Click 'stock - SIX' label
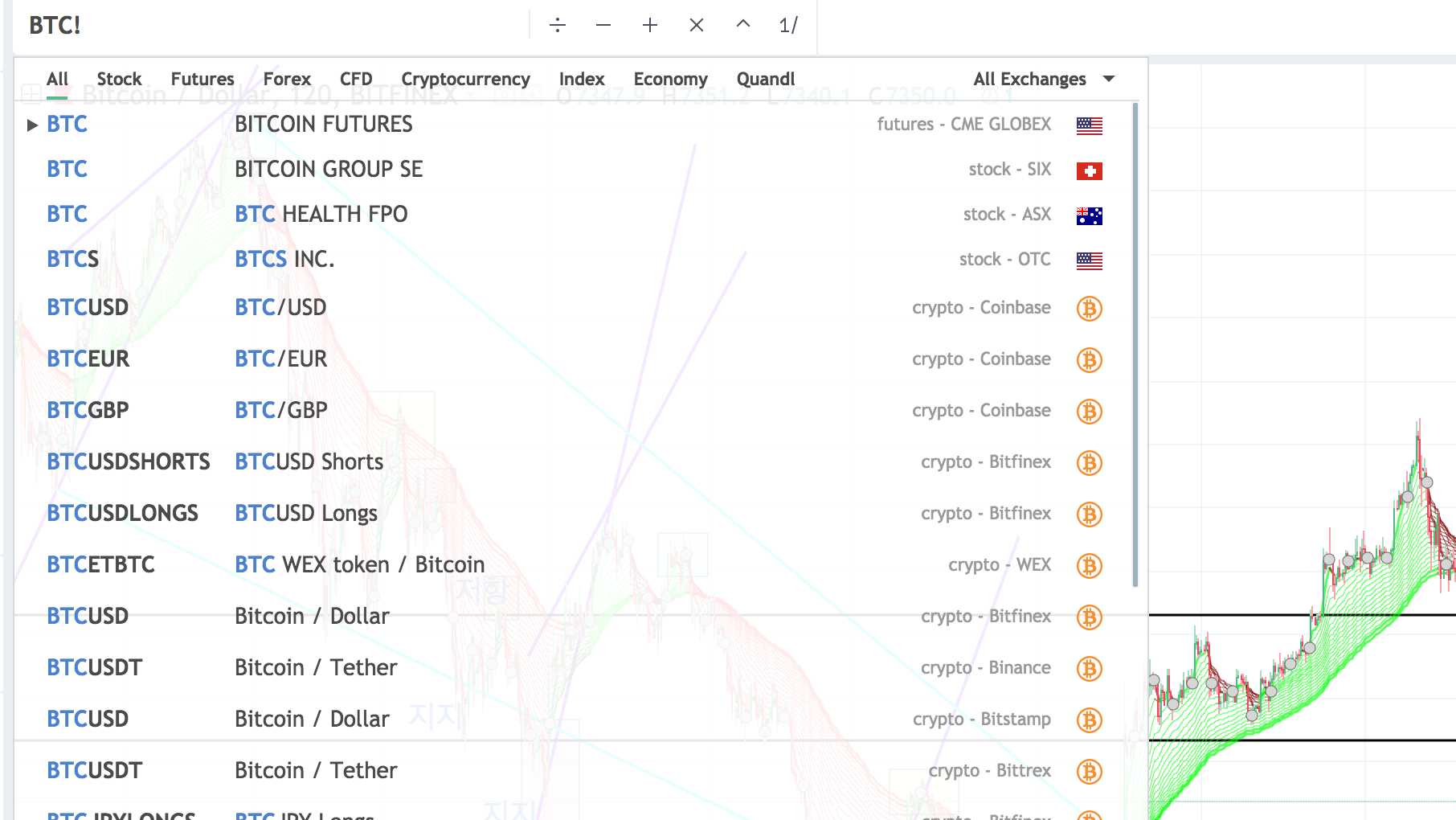 tap(1010, 169)
